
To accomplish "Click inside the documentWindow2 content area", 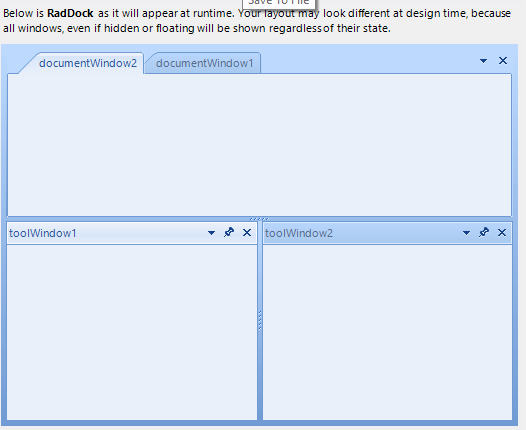I will tap(260, 145).
